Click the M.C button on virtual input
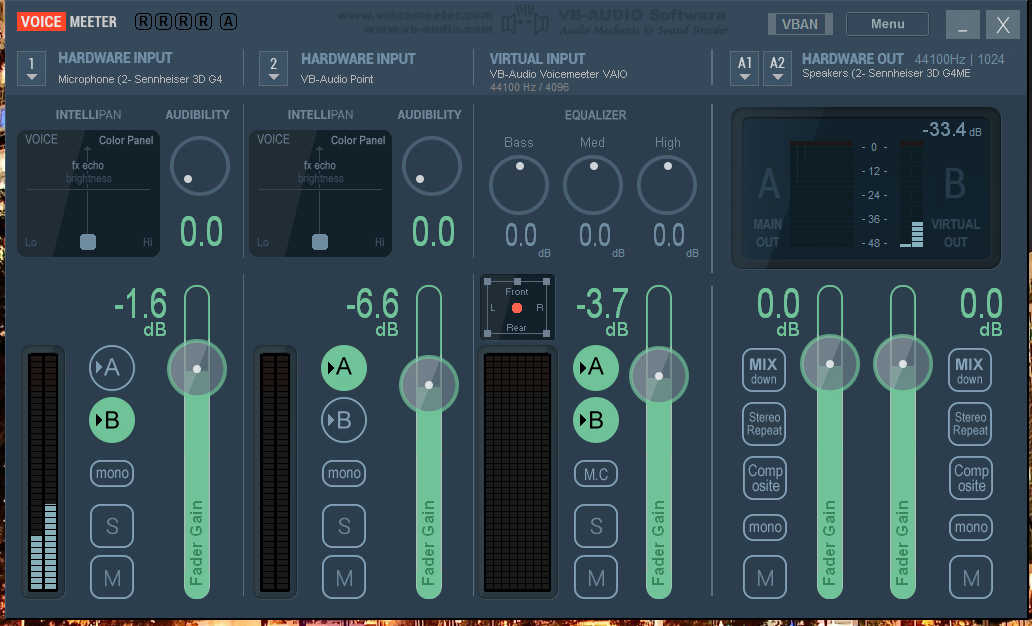This screenshot has width=1032, height=626. point(596,473)
